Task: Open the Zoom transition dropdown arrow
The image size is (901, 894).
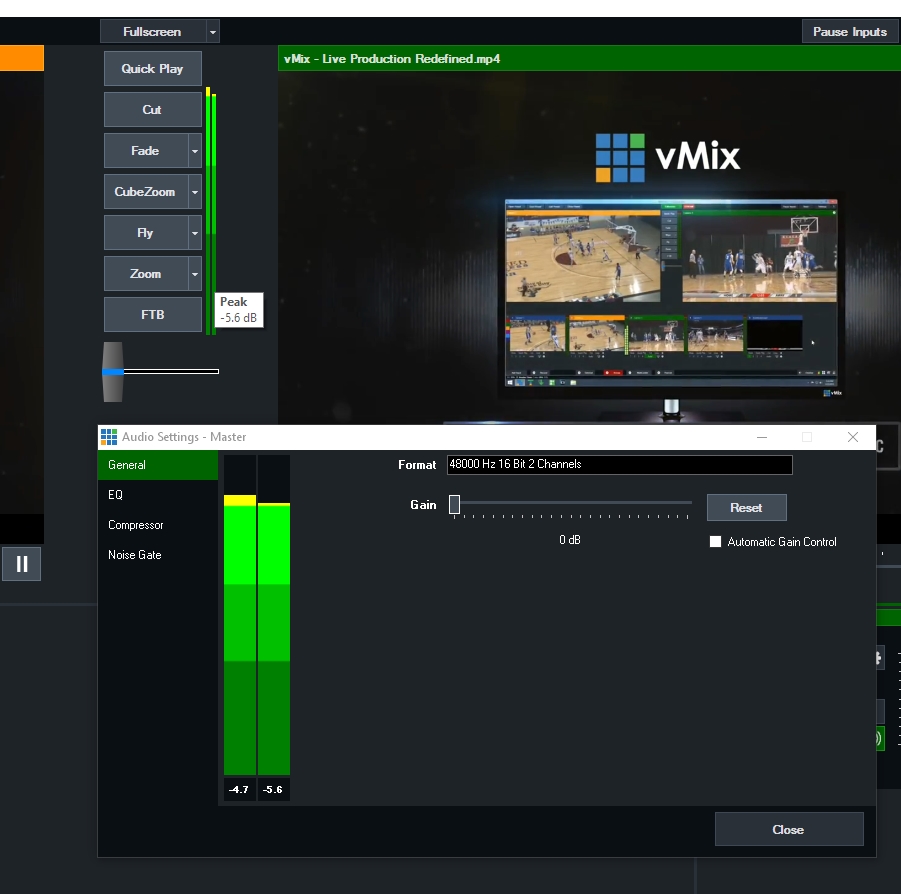Action: coord(195,273)
